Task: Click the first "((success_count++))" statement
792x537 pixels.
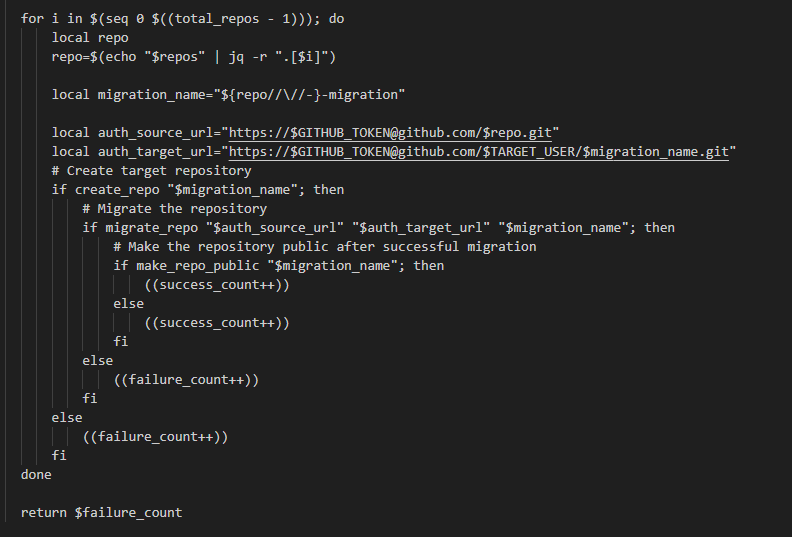Action: 217,285
